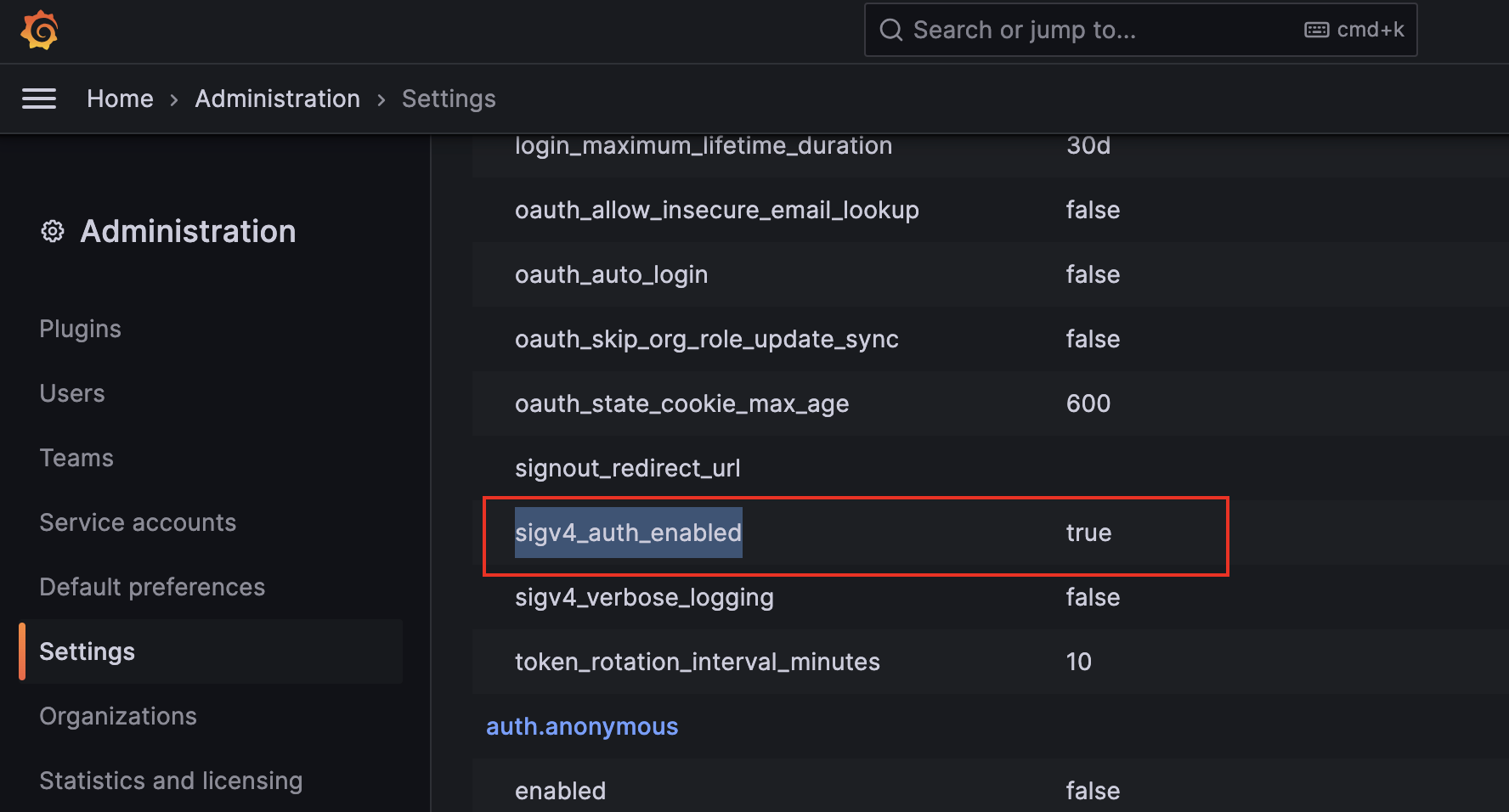Click Settings breadcrumb
This screenshot has width=1509, height=812.
(448, 99)
